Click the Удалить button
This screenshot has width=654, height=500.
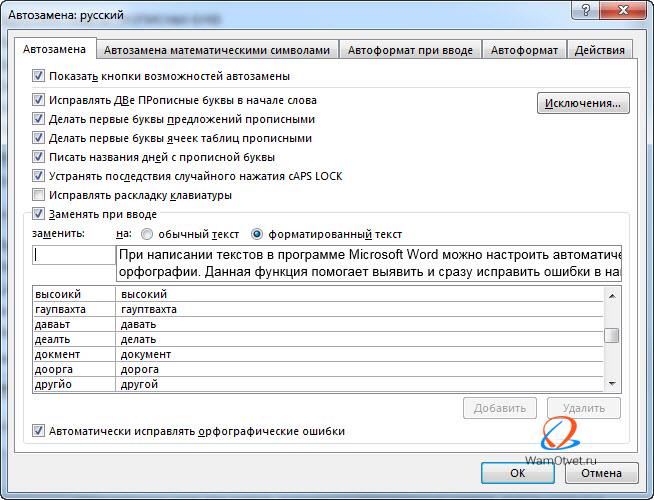[x=584, y=408]
